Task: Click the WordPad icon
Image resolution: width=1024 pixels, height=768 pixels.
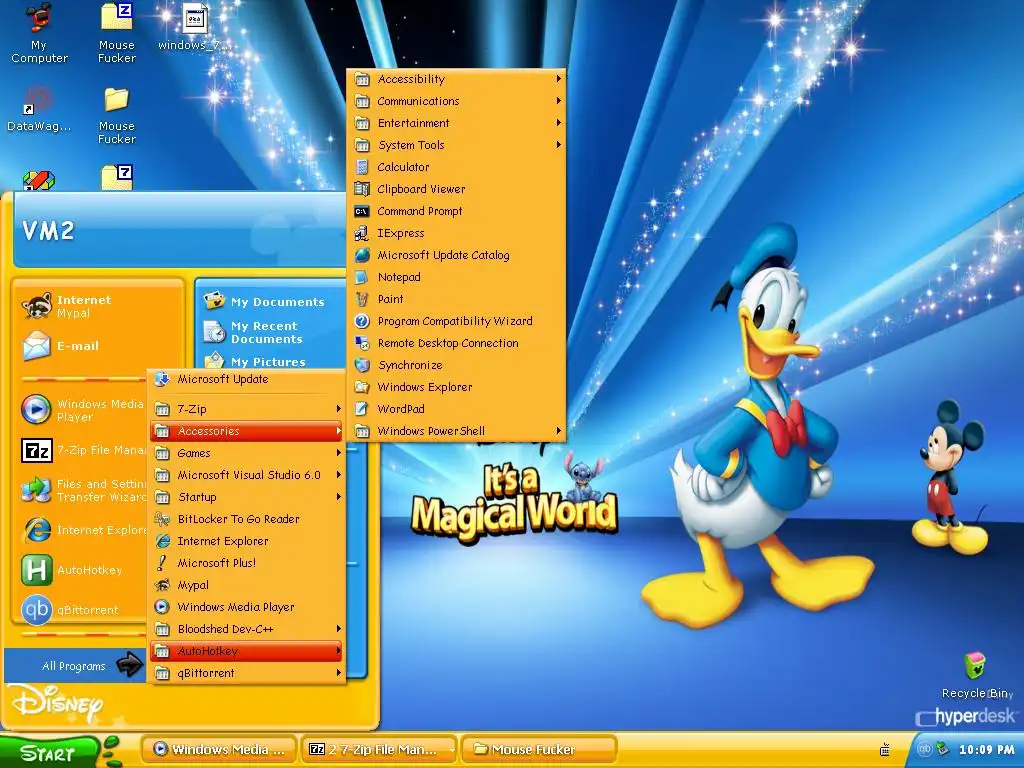Action: point(362,409)
